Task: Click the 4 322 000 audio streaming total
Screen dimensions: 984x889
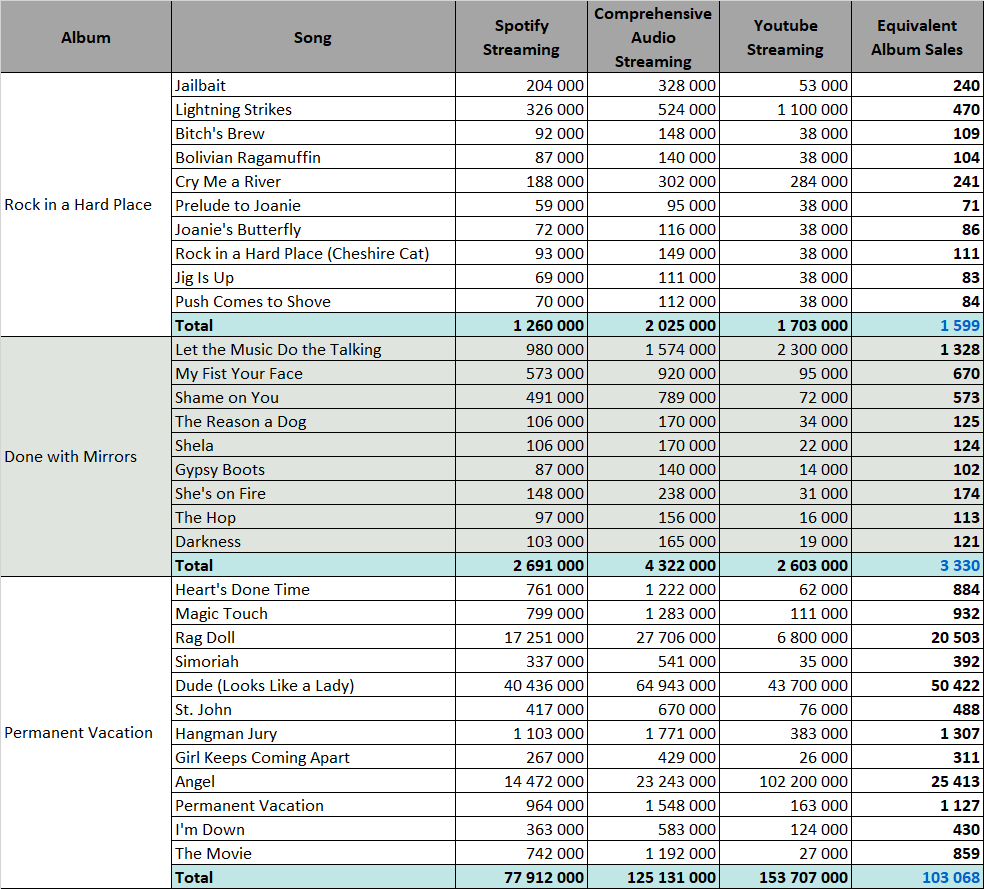Action: click(653, 565)
